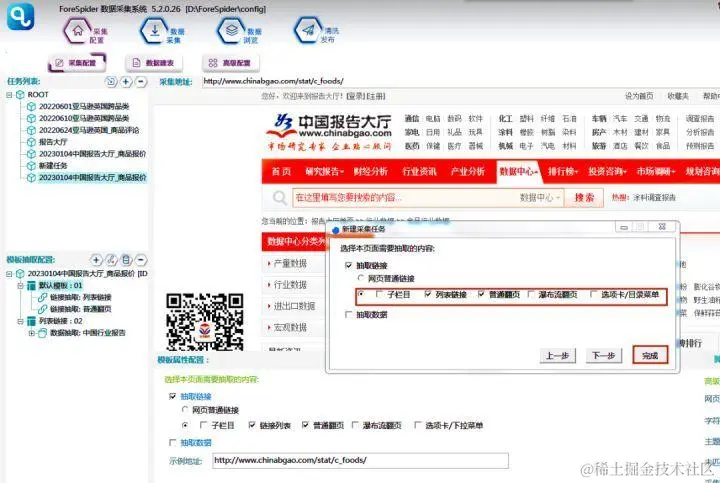The width and height of the screenshot is (720, 483).
Task: Uncheck 普通翻页 in the 新建采集任务 dialog
Action: 481,294
